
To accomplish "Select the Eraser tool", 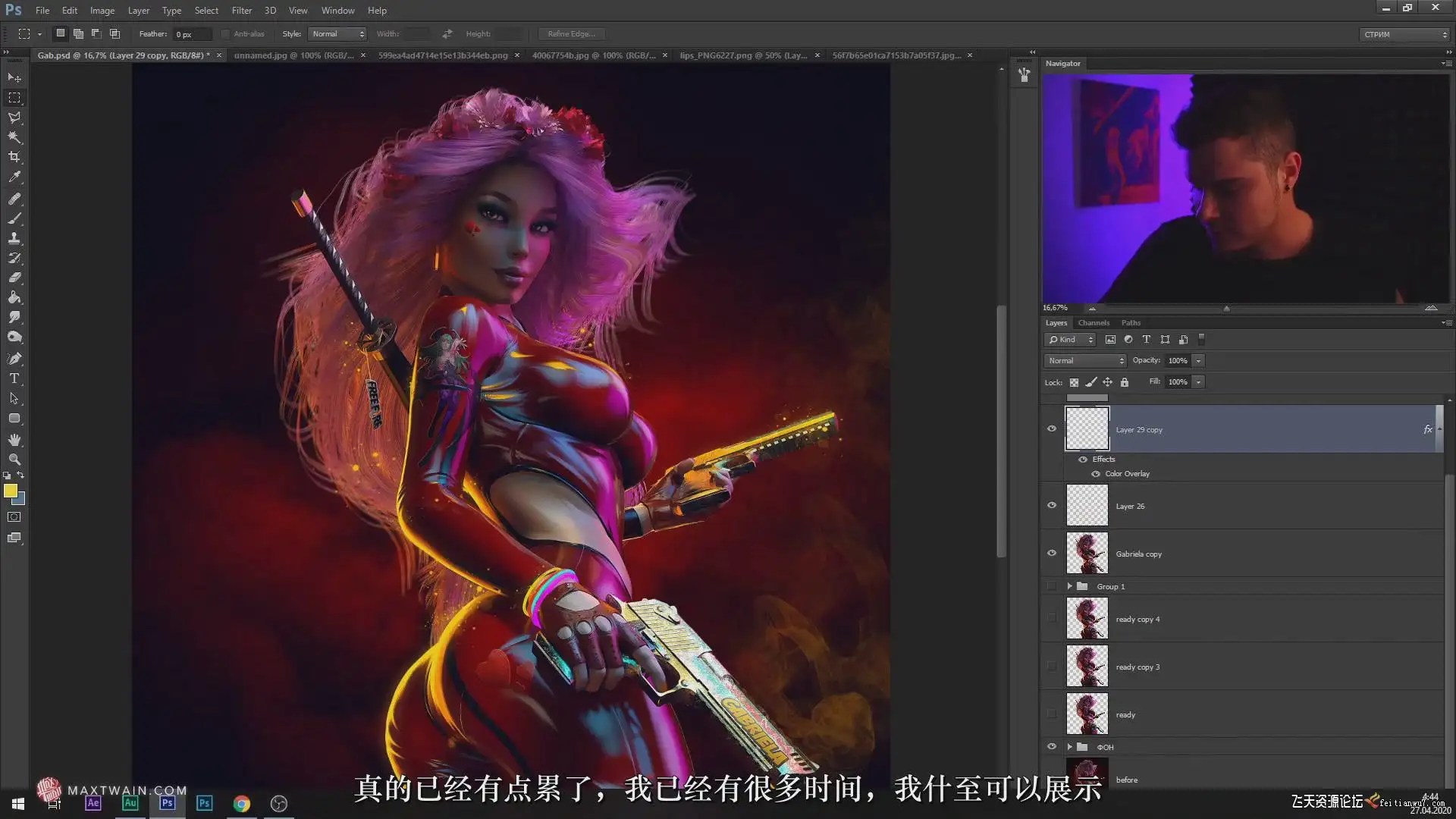I will (14, 278).
